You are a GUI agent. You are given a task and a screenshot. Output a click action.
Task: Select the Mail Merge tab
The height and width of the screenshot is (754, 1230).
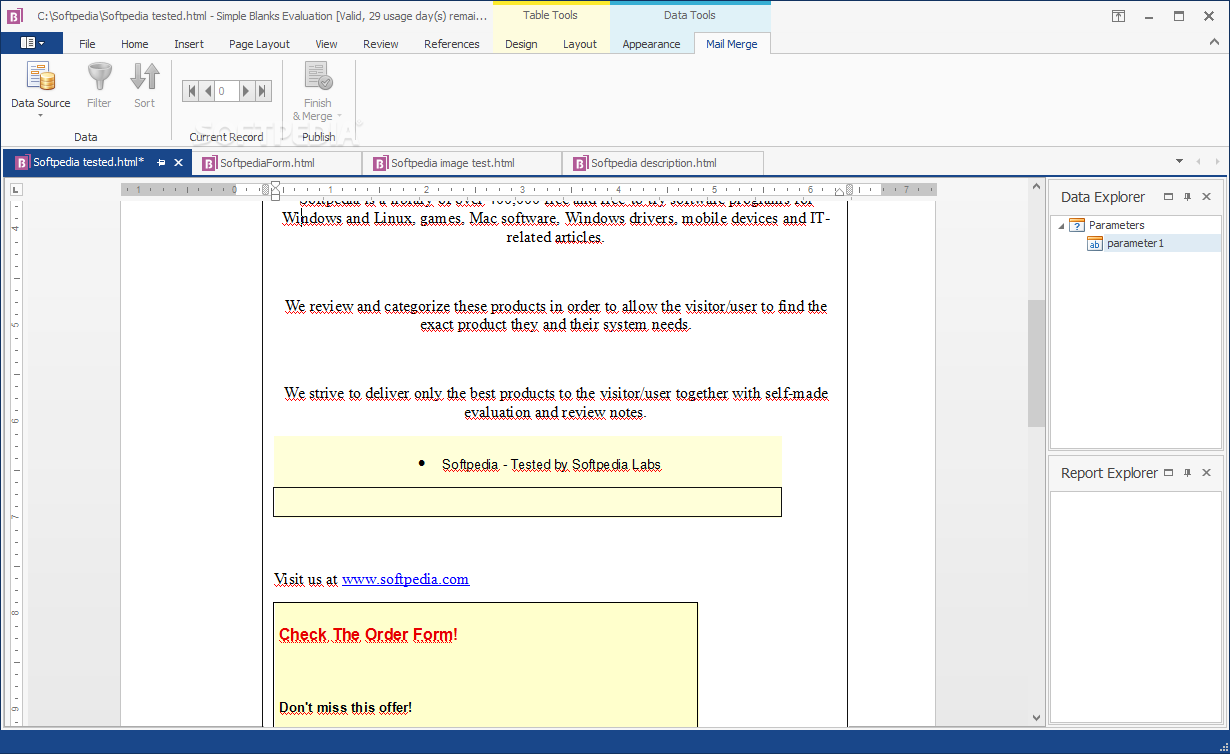[732, 44]
